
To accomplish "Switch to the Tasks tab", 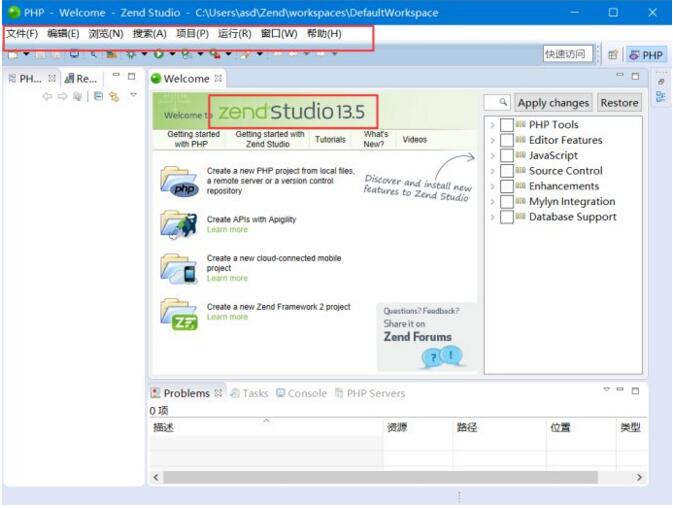I will point(249,393).
